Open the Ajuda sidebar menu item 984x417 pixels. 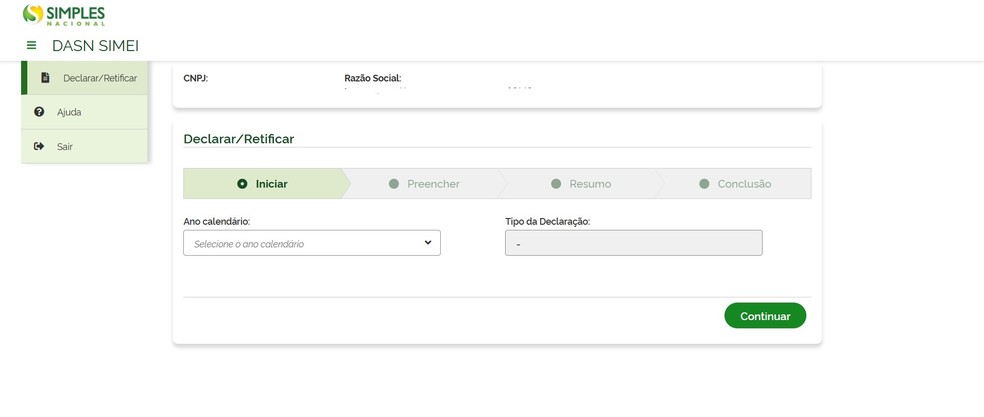click(69, 112)
